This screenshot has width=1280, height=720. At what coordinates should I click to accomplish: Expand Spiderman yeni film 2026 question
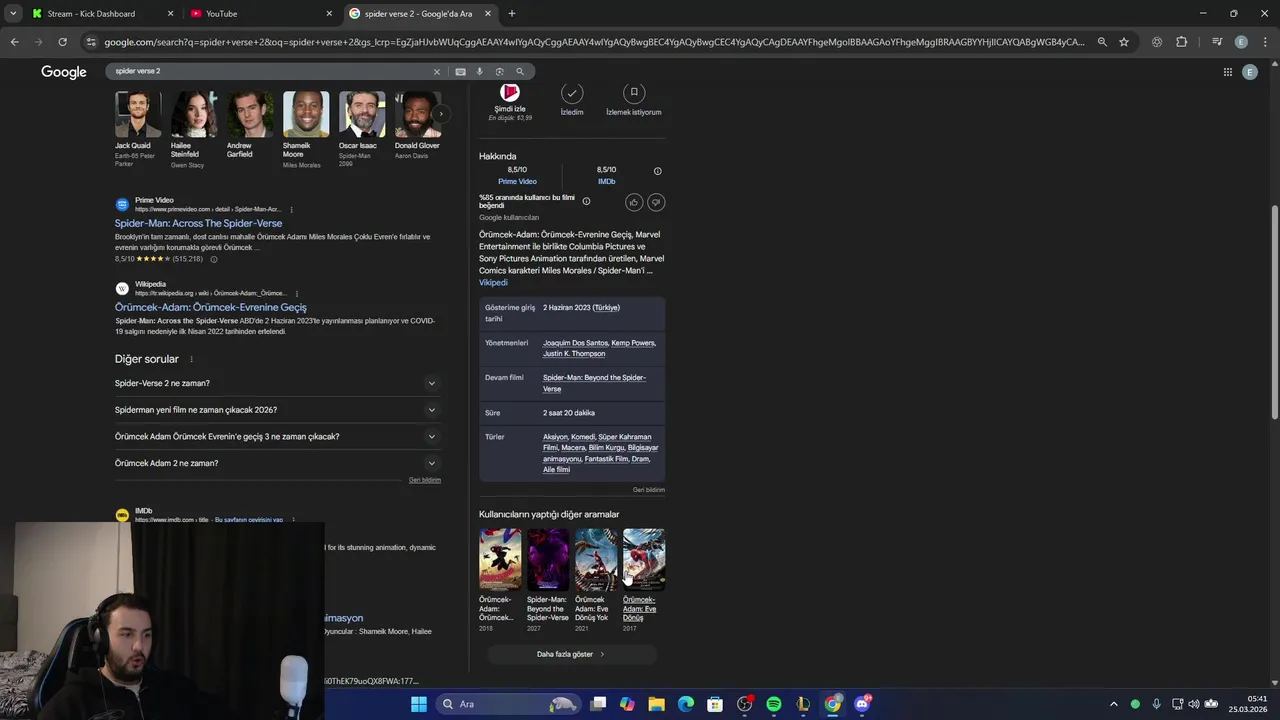pos(277,410)
